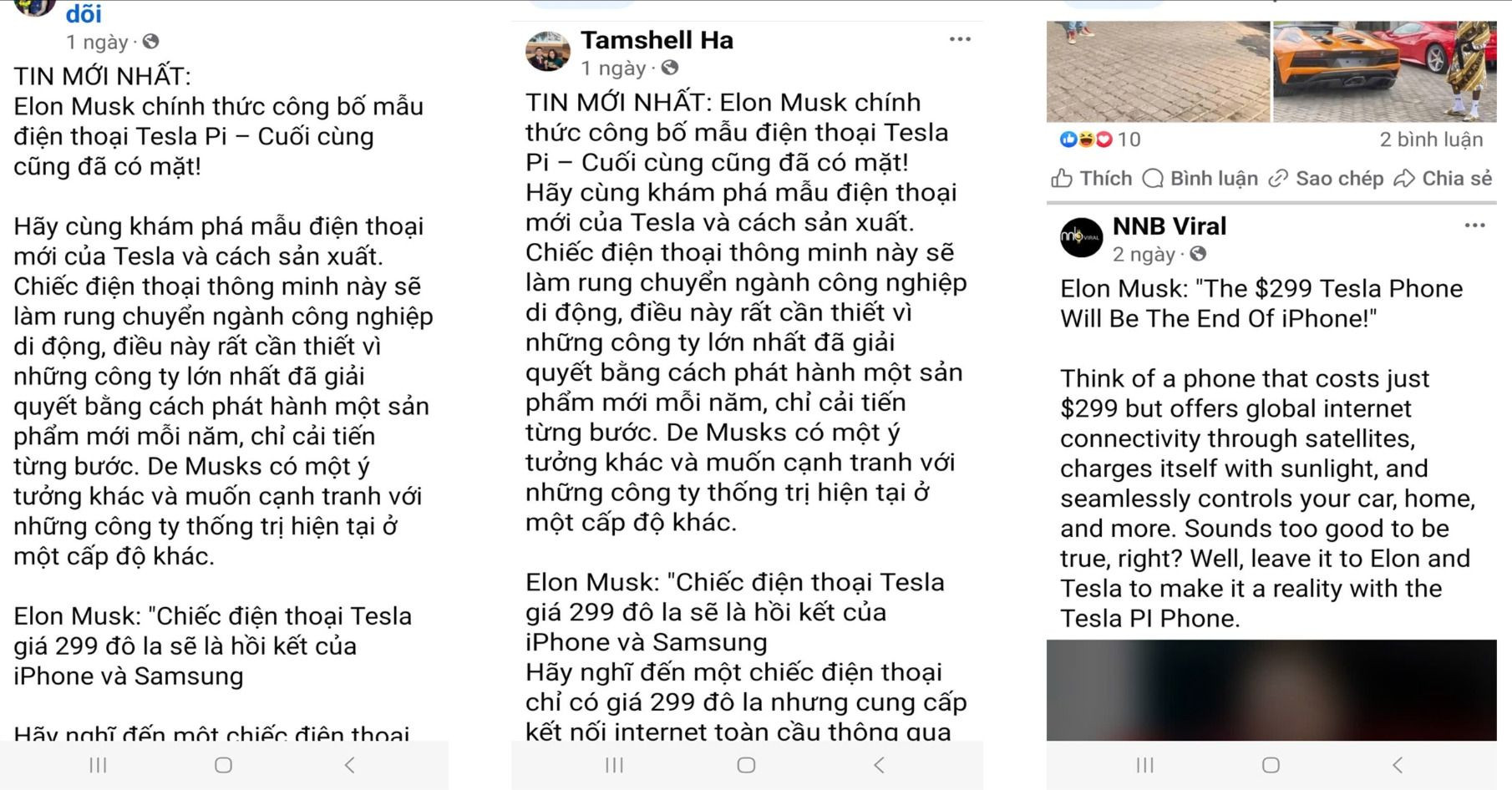Open recent apps in right screen
Image resolution: width=1512 pixels, height=790 pixels.
click(x=1144, y=765)
